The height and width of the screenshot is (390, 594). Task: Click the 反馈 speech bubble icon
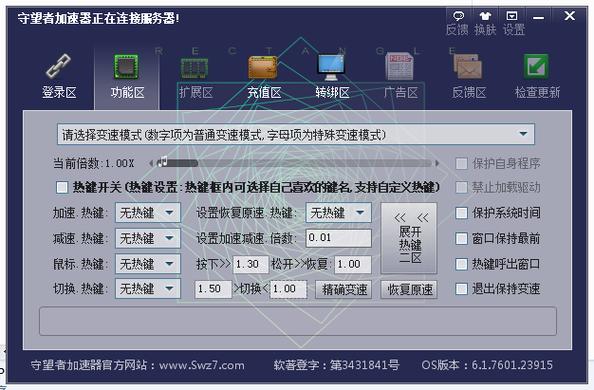point(458,16)
